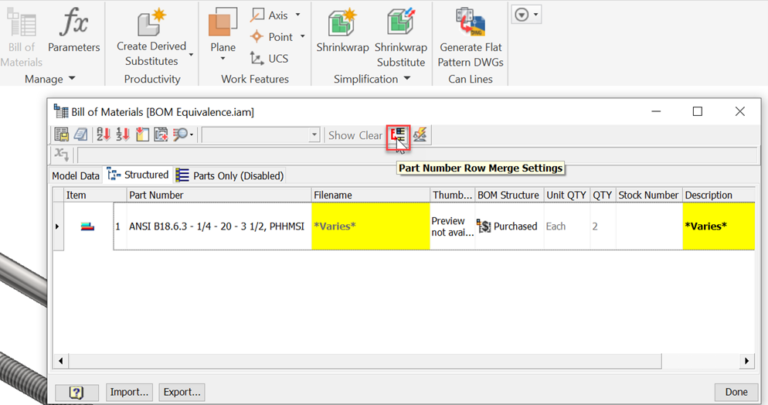Open Part Number Row Merge Settings
This screenshot has width=768, height=405.
coord(399,135)
